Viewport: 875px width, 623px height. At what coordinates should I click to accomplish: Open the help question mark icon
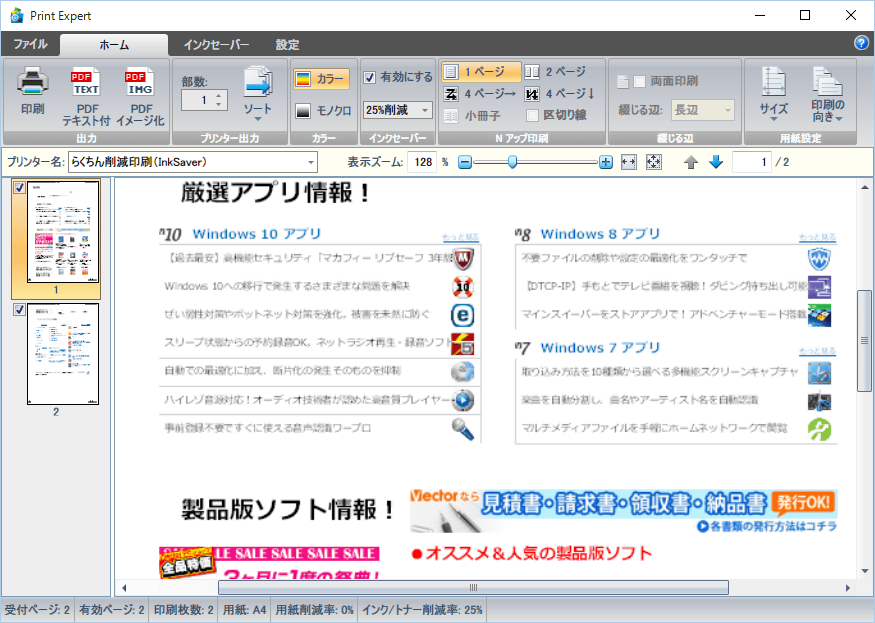861,43
